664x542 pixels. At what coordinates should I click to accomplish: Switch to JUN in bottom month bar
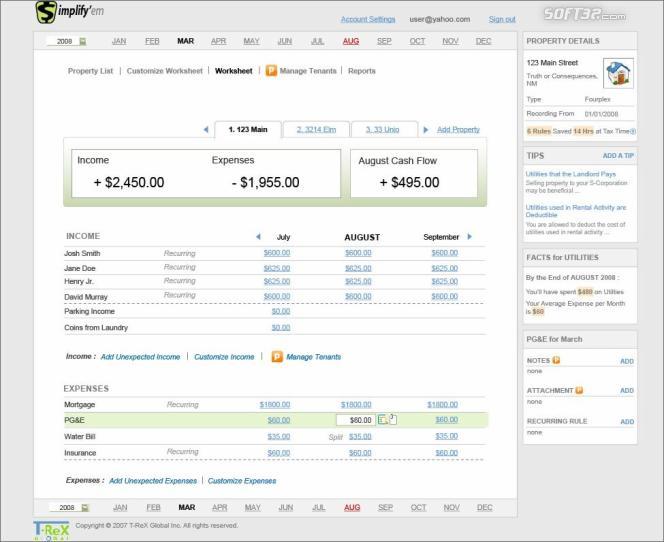(x=285, y=507)
